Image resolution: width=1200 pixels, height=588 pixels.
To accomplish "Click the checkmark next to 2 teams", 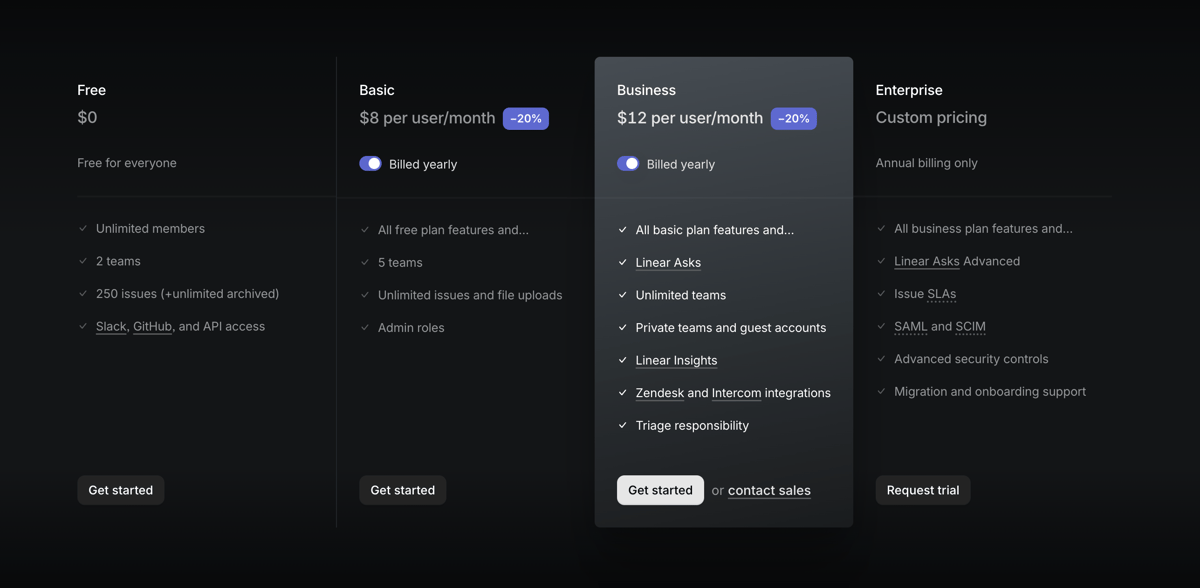I will (83, 261).
